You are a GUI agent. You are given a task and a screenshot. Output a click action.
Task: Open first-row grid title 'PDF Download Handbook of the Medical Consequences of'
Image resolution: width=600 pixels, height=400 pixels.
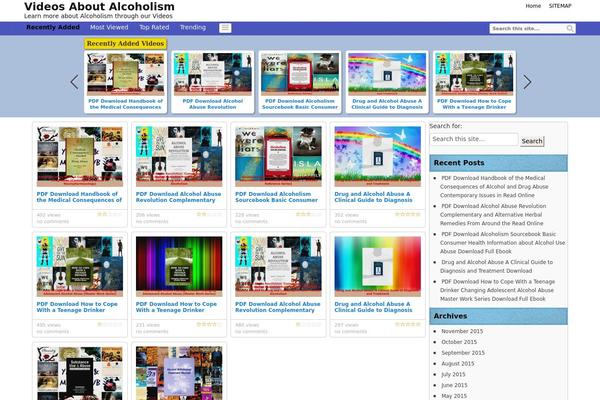click(79, 197)
